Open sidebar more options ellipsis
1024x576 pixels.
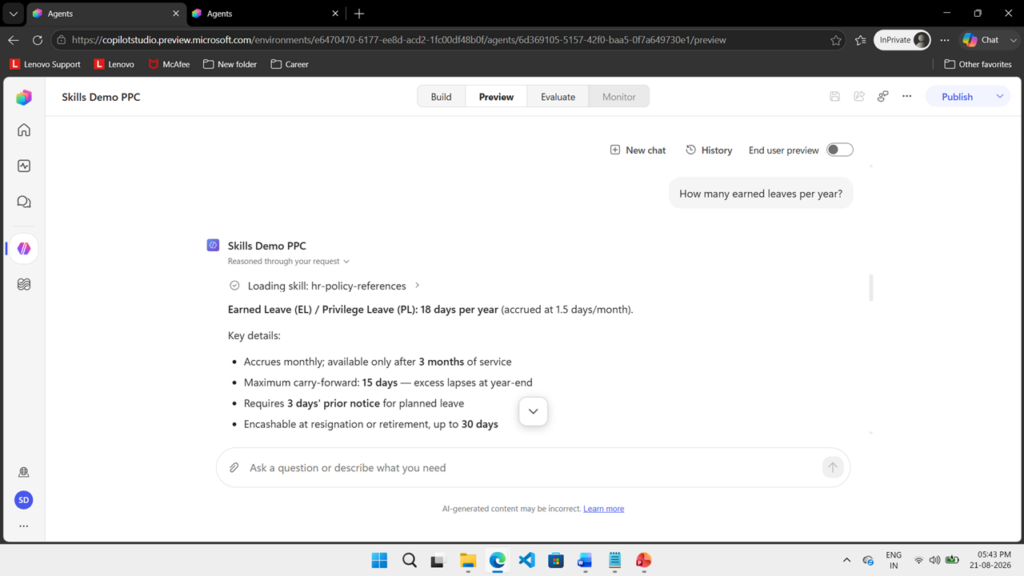click(24, 526)
